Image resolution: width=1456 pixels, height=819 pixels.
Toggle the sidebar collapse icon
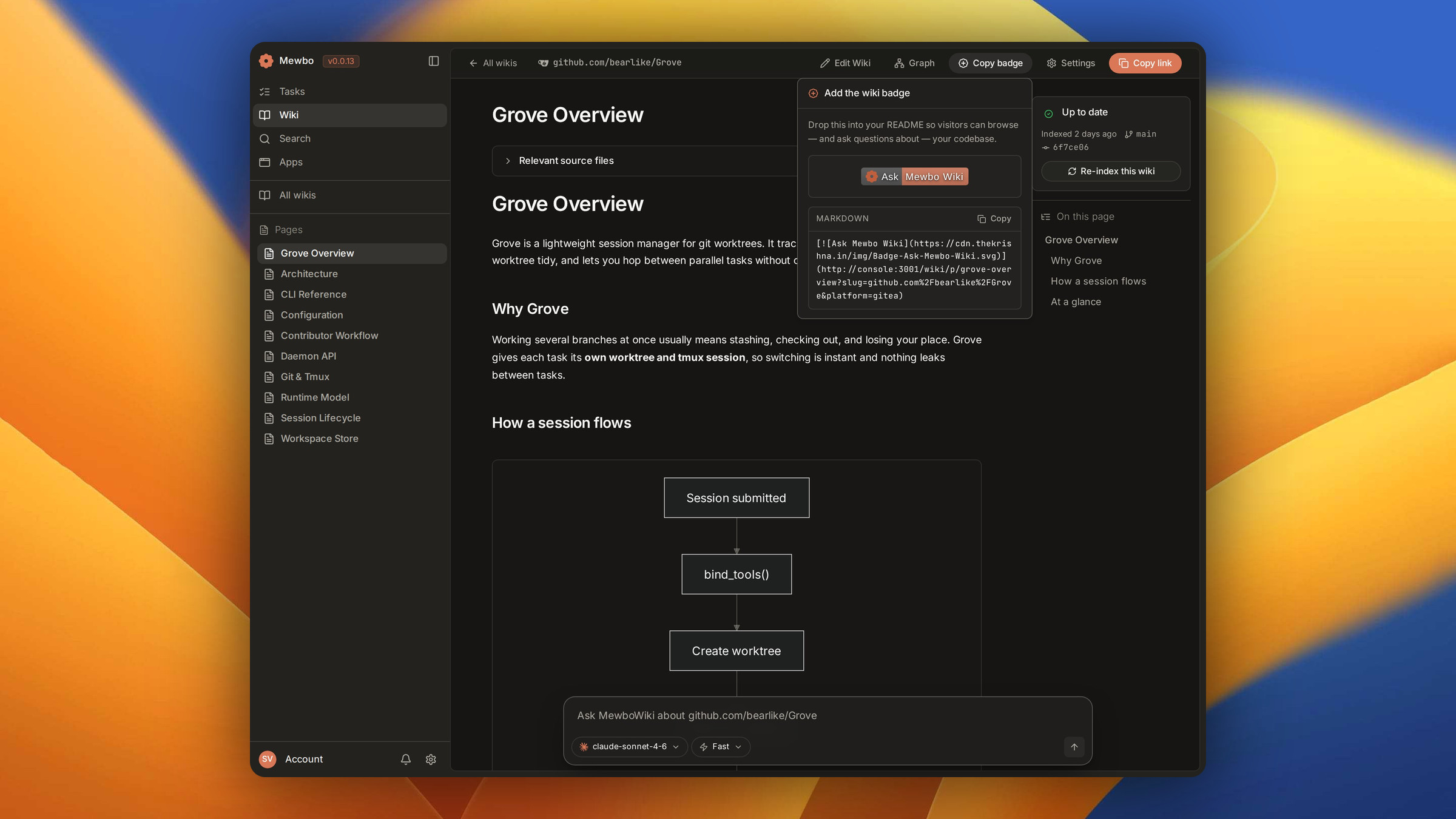tap(433, 61)
